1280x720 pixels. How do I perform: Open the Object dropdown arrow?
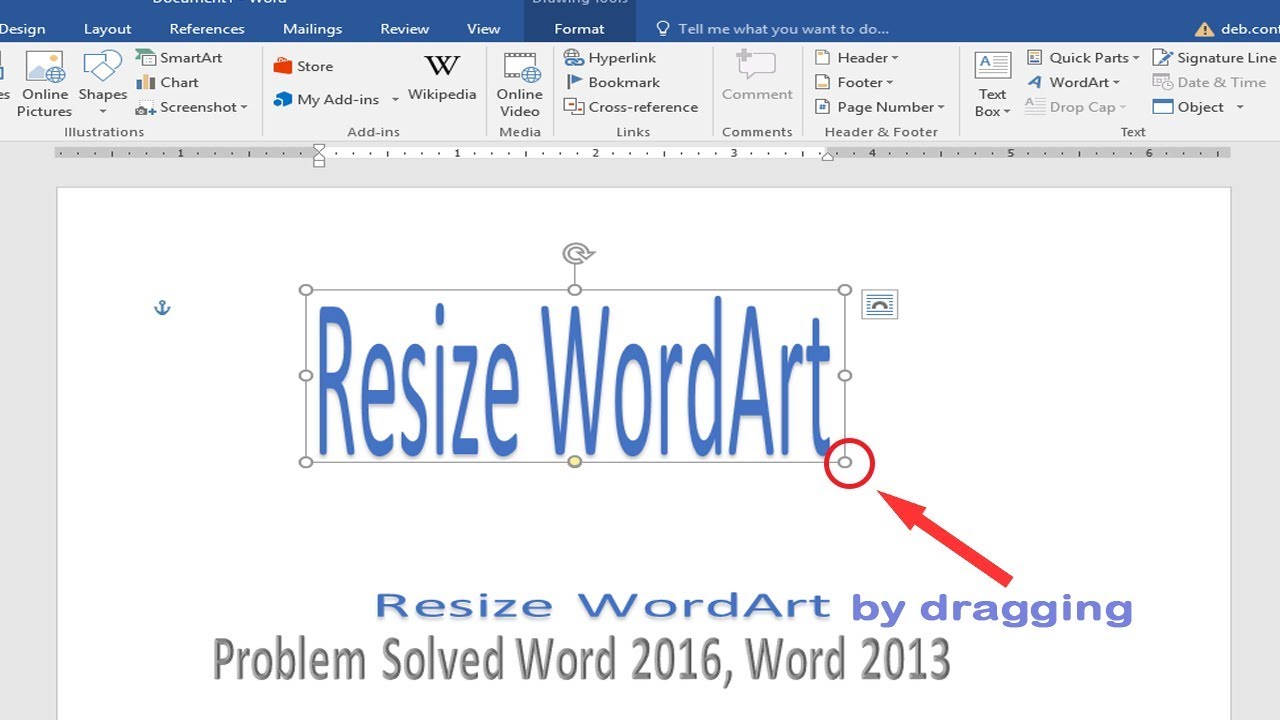tap(1240, 107)
